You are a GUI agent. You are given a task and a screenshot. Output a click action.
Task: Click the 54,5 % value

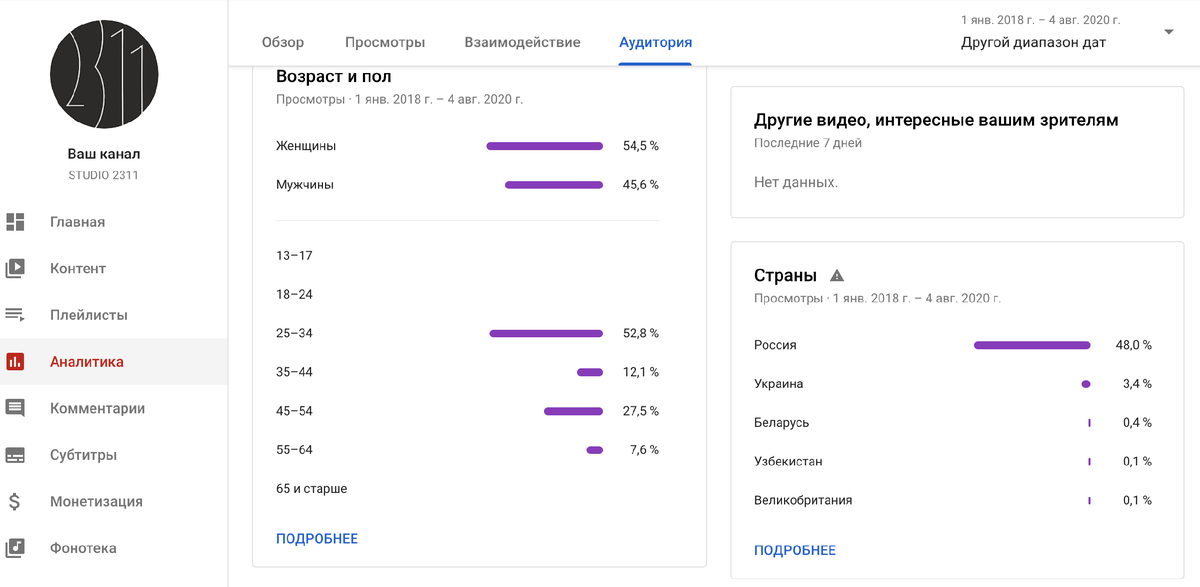pos(640,146)
